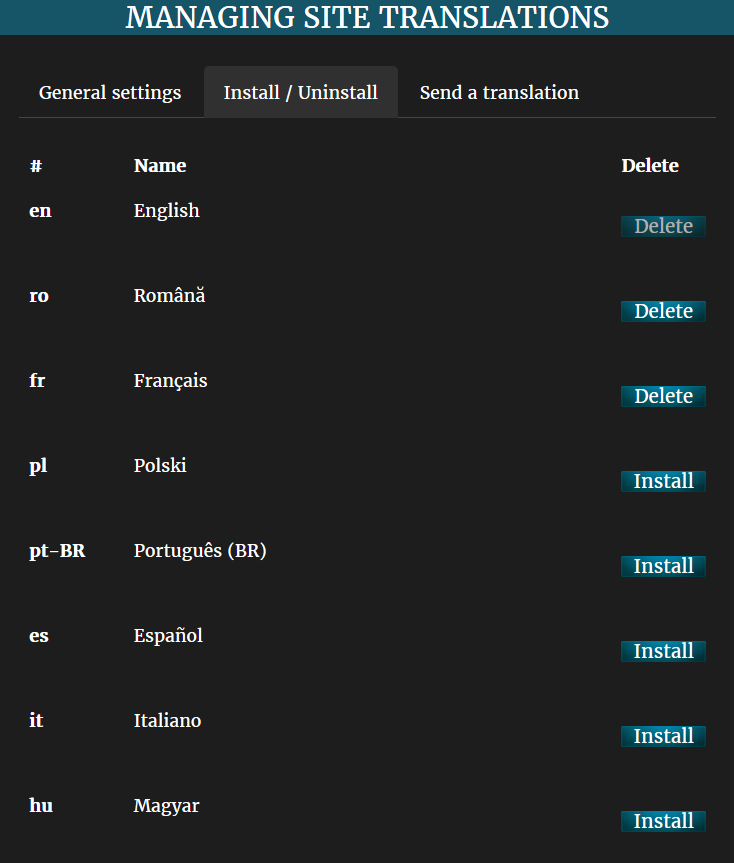734x863 pixels.
Task: Select the Delete column header
Action: point(650,166)
